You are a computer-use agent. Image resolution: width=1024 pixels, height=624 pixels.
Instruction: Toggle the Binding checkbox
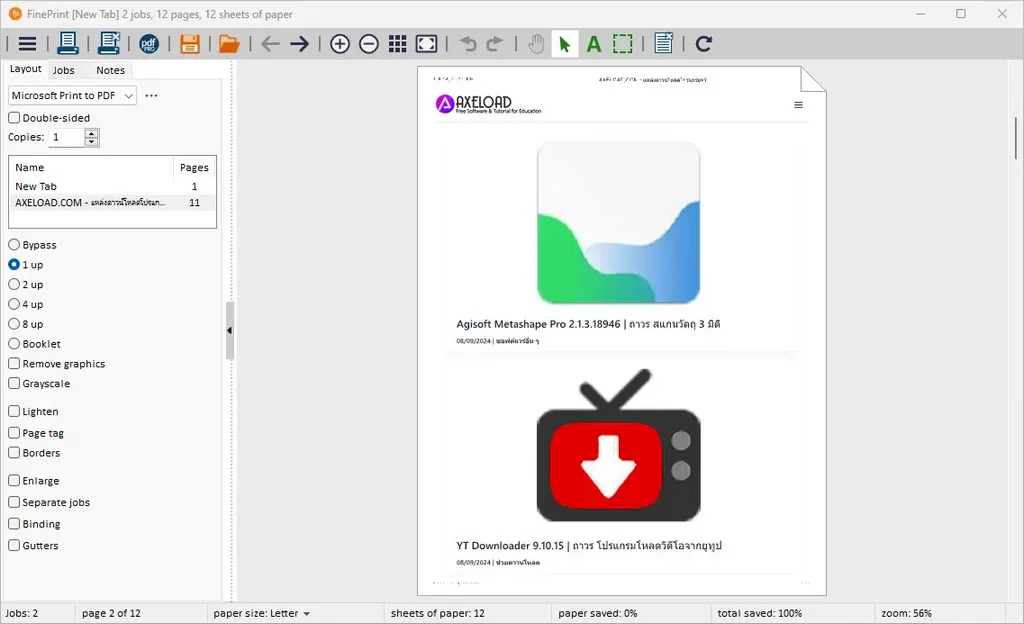tap(14, 523)
